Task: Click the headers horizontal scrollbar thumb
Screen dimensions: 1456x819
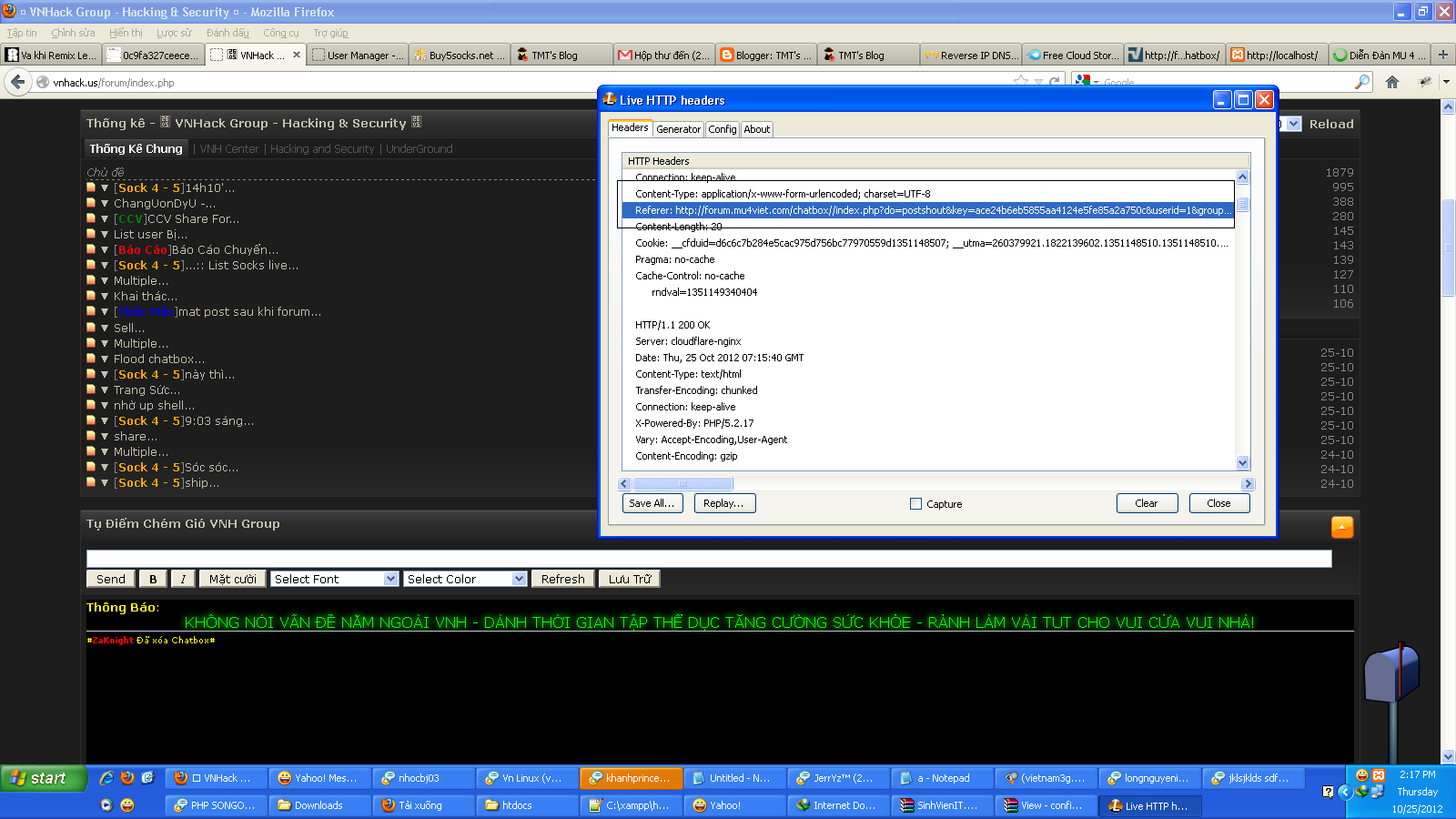Action: pyautogui.click(x=682, y=484)
